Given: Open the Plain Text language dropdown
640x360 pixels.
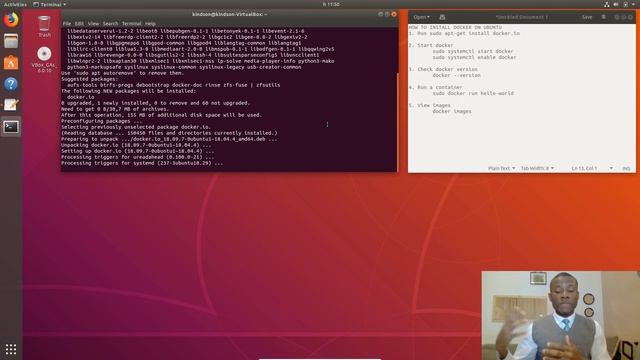Looking at the screenshot, I should pos(501,168).
